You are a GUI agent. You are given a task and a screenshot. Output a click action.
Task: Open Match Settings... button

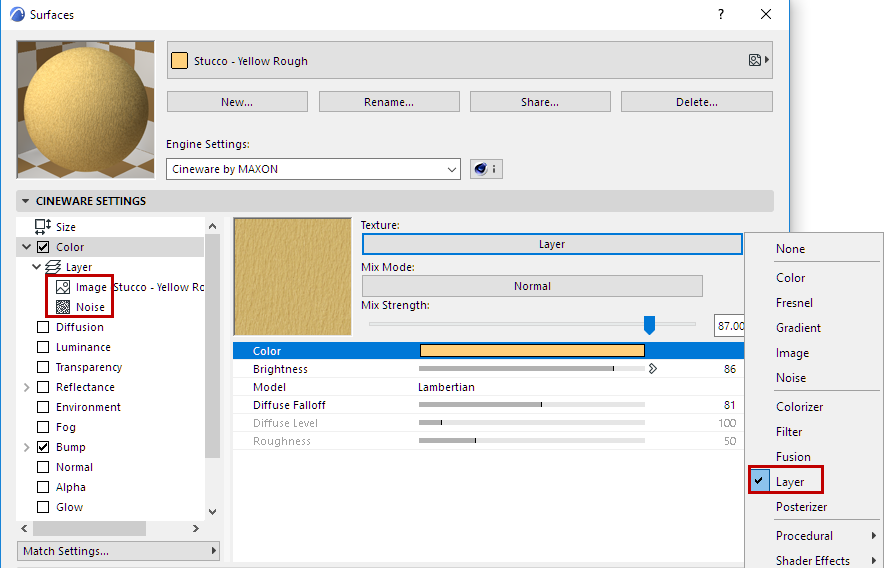click(119, 551)
